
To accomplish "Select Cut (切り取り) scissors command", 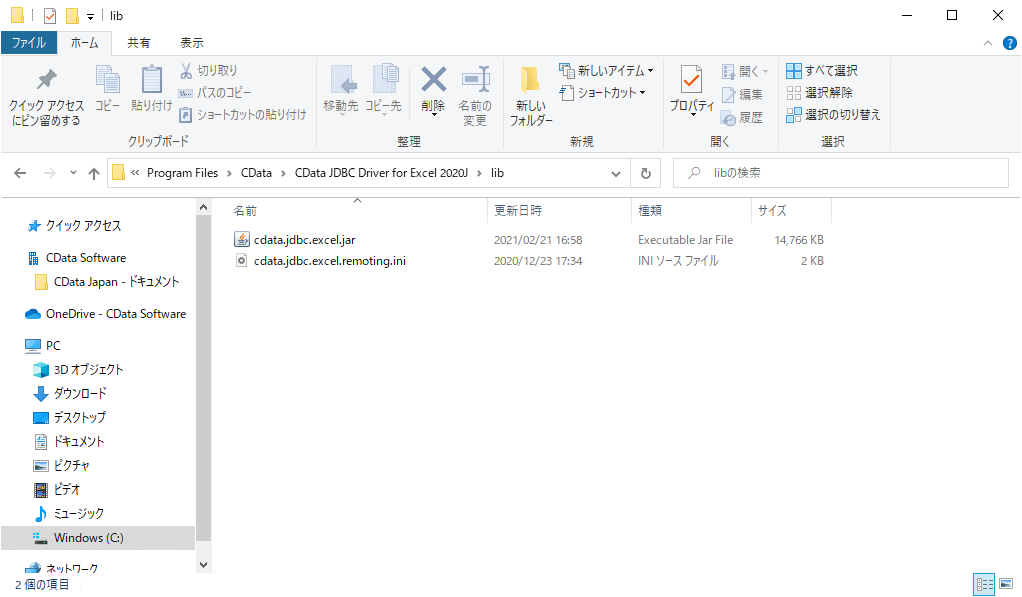I will click(x=209, y=70).
